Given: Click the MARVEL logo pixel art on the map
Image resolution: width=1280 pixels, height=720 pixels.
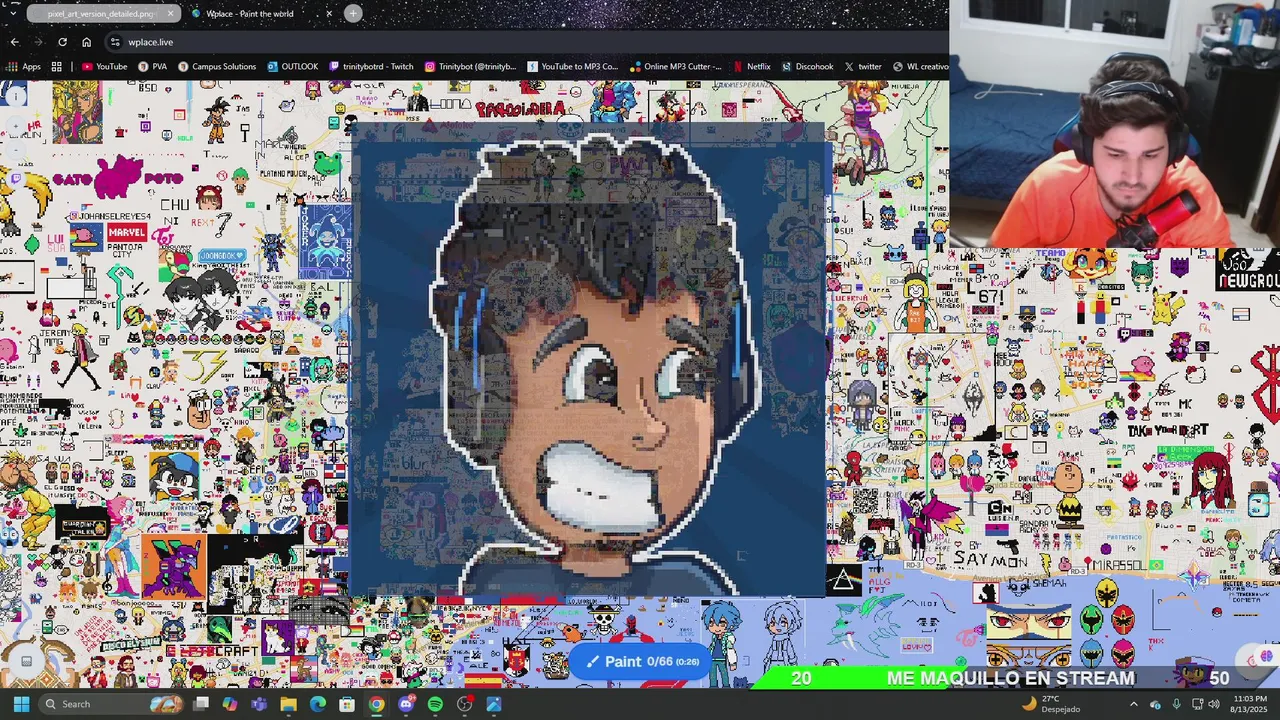Looking at the screenshot, I should pyautogui.click(x=127, y=232).
